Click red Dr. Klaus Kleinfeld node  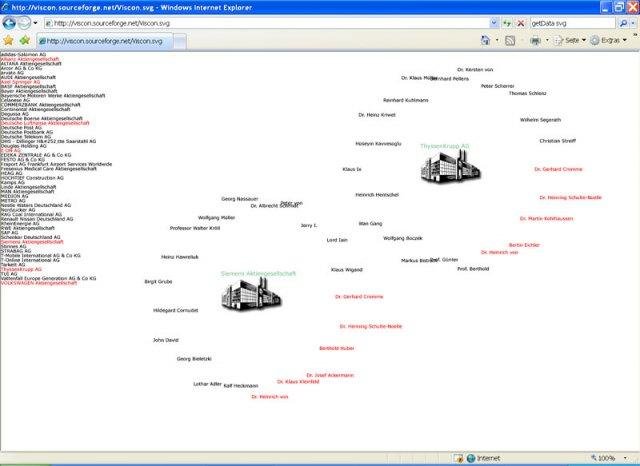pos(298,382)
